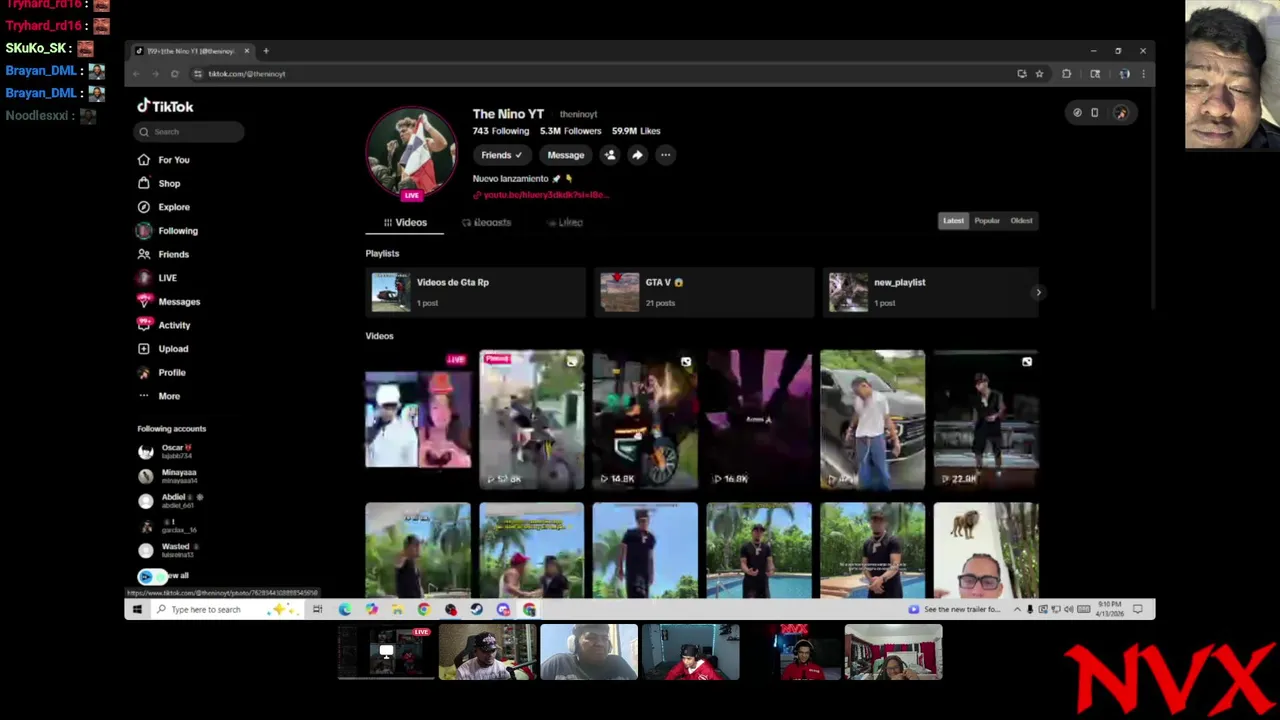
Task: Click the Windows taskbar search box
Action: pyautogui.click(x=227, y=609)
